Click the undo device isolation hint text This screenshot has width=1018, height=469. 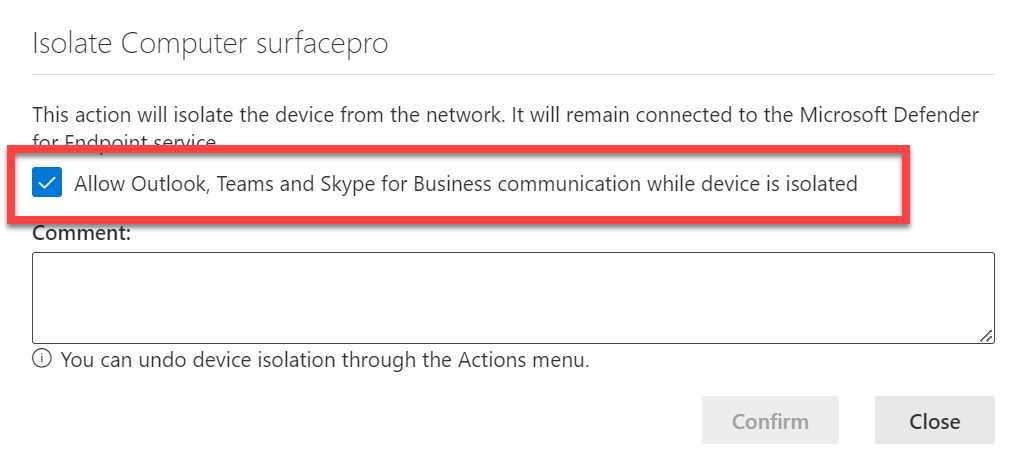325,360
